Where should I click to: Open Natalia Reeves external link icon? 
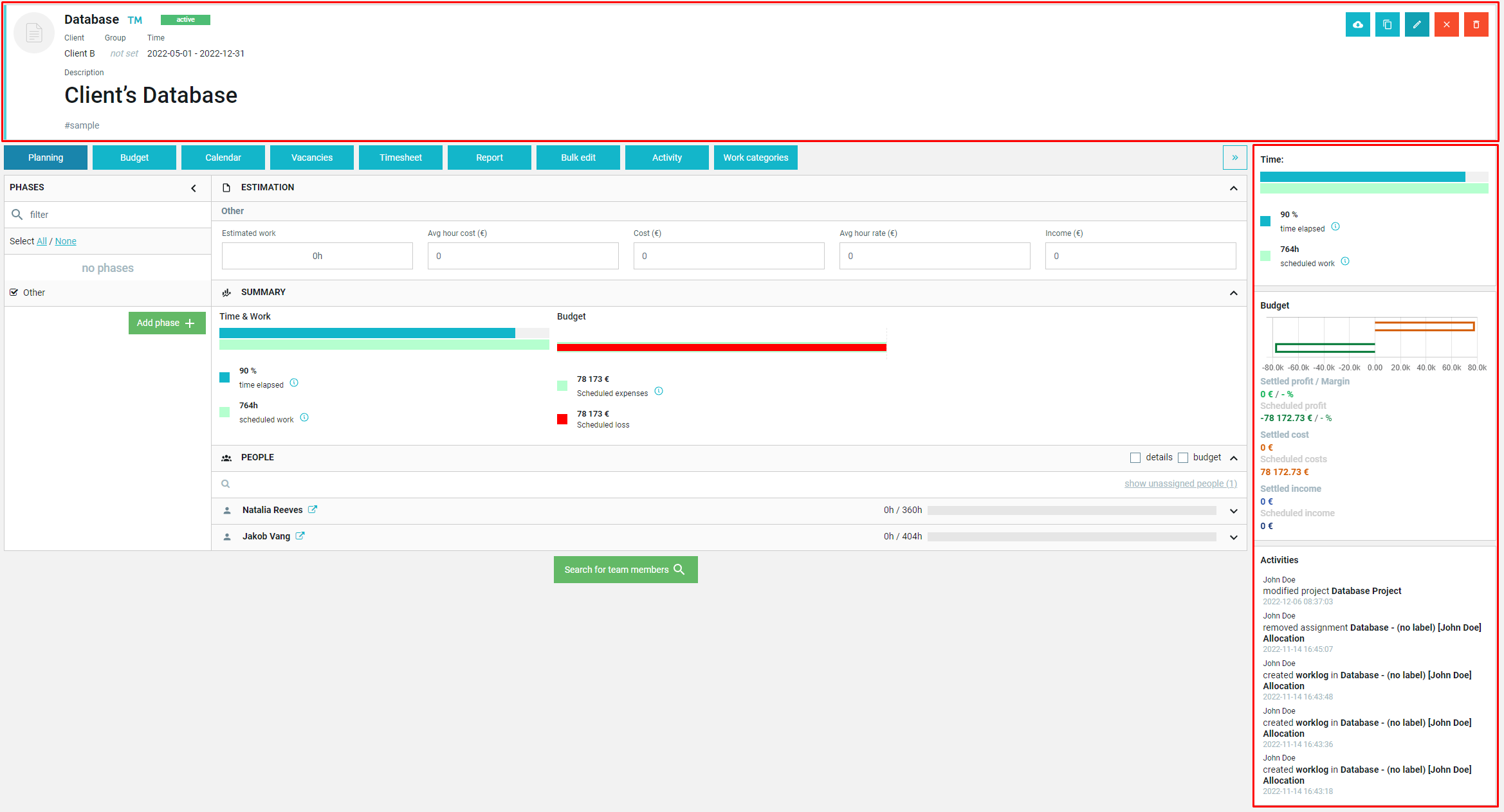point(313,509)
